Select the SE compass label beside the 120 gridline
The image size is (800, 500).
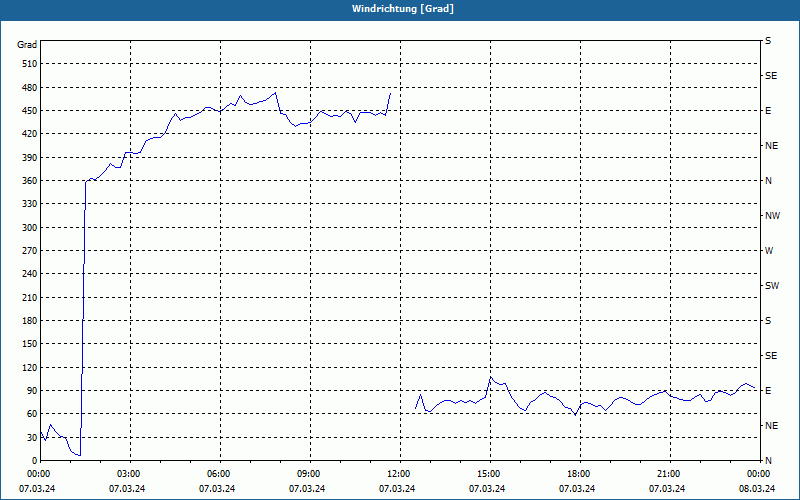click(x=771, y=356)
